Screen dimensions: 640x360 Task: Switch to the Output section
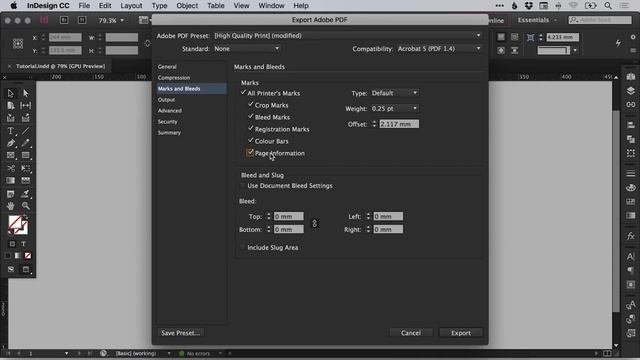[x=167, y=100]
